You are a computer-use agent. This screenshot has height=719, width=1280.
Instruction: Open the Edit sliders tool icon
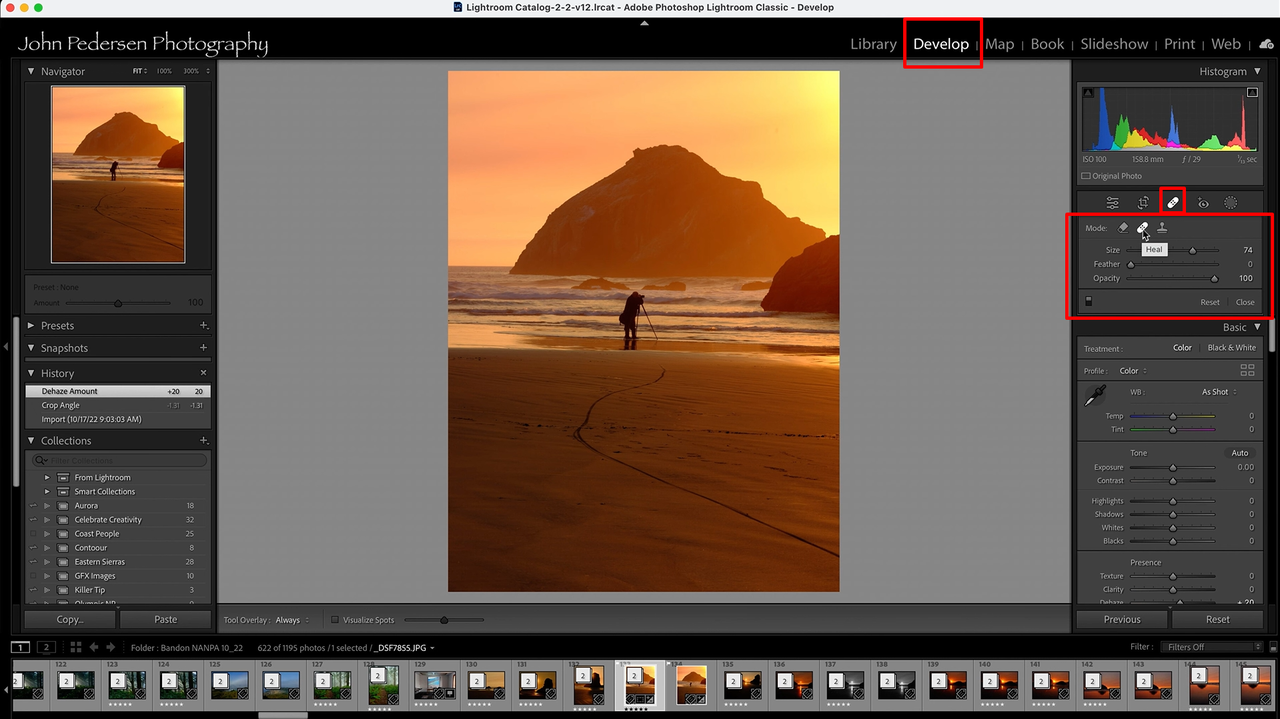pyautogui.click(x=1112, y=203)
